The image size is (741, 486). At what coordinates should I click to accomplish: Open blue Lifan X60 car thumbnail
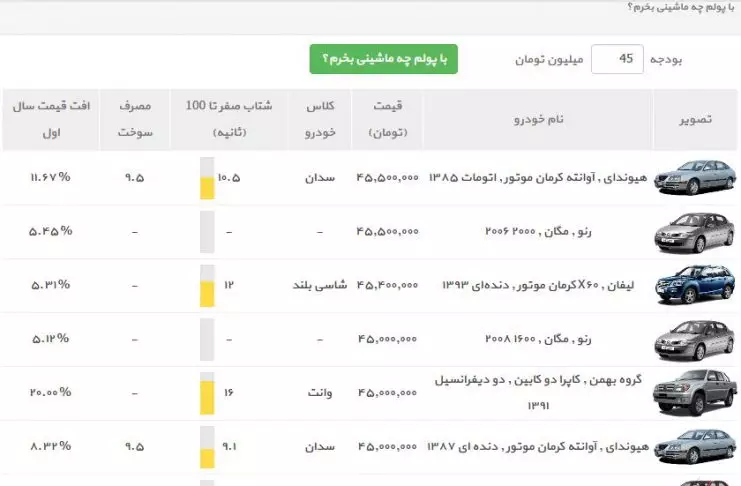tap(695, 285)
